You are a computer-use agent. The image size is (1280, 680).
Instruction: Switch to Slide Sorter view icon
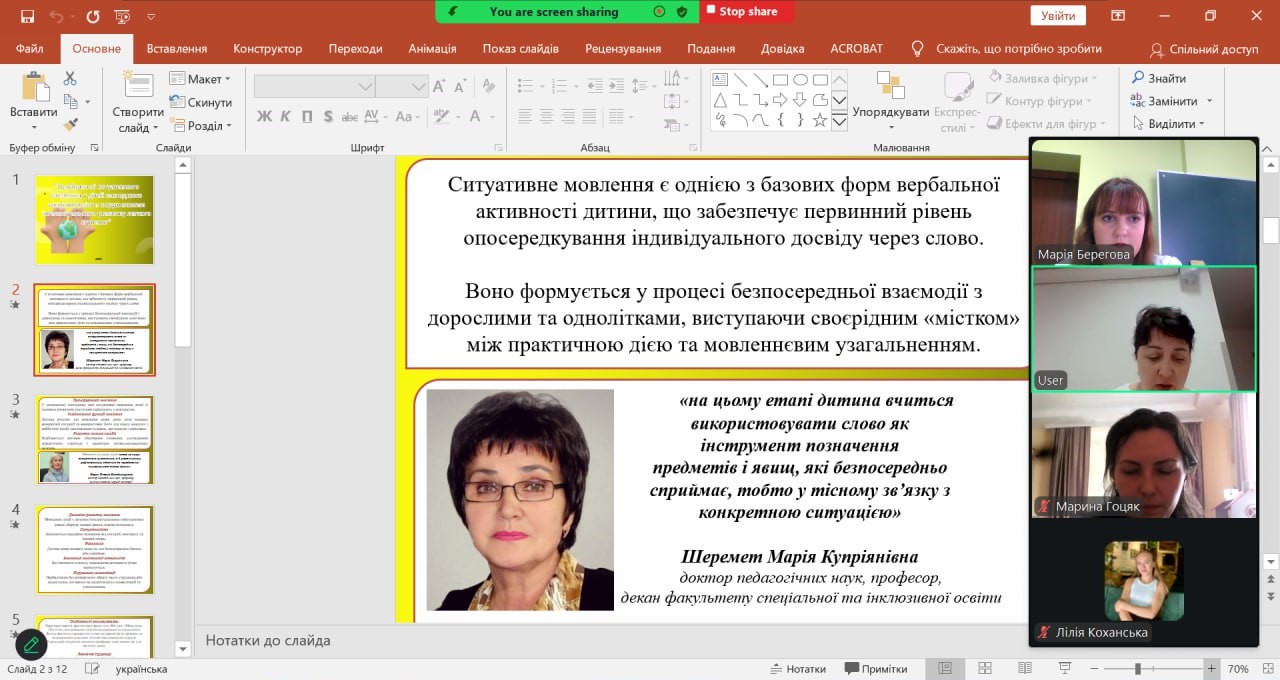pos(984,669)
